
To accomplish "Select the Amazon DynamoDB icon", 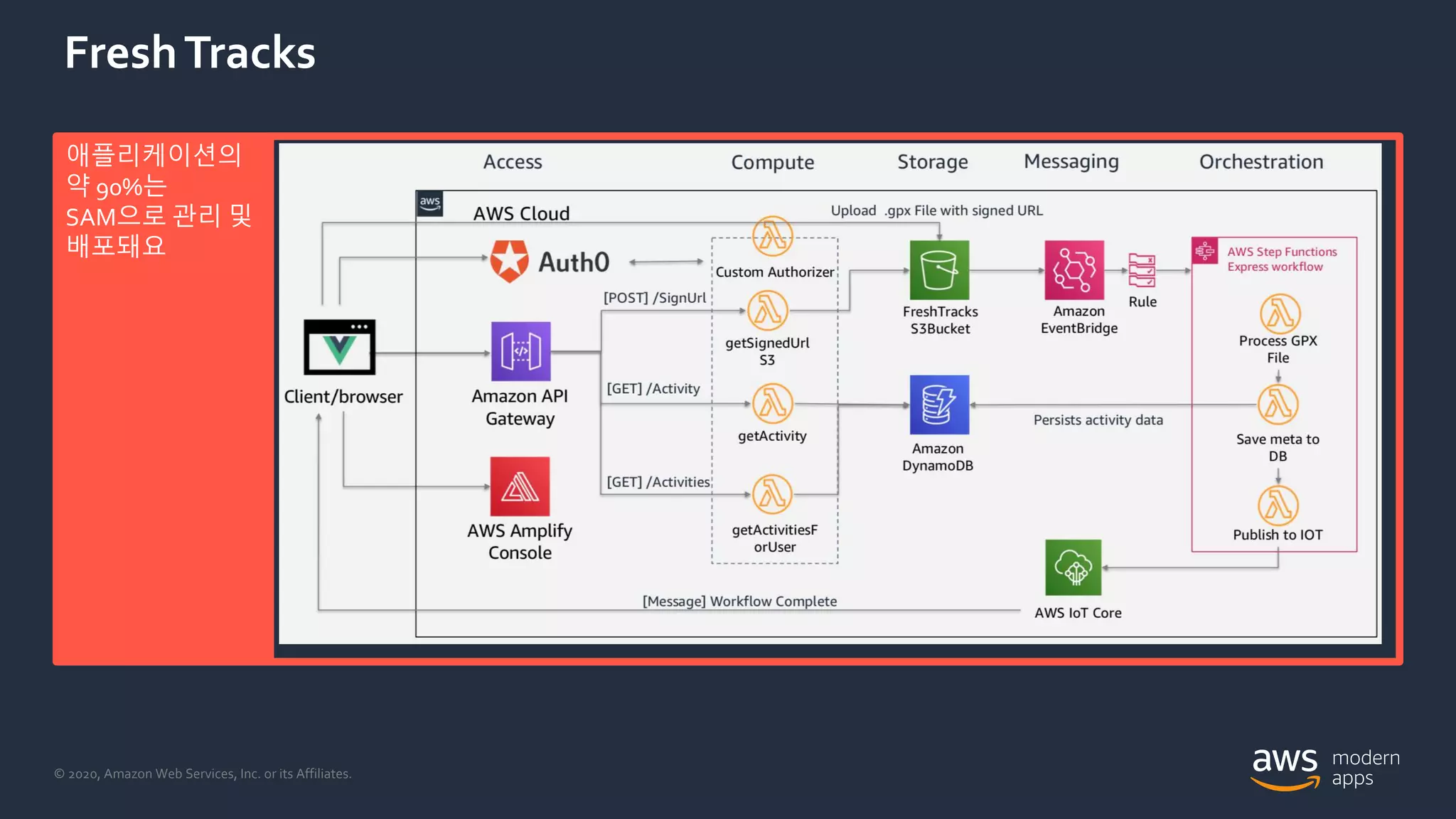I will [x=939, y=405].
